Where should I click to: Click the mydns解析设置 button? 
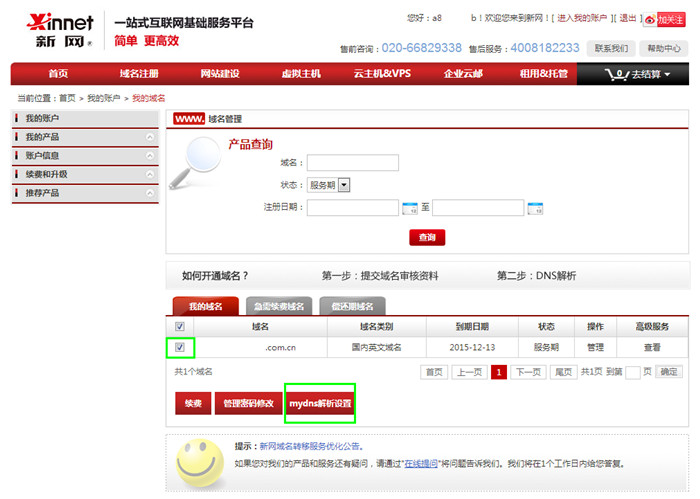coord(320,403)
